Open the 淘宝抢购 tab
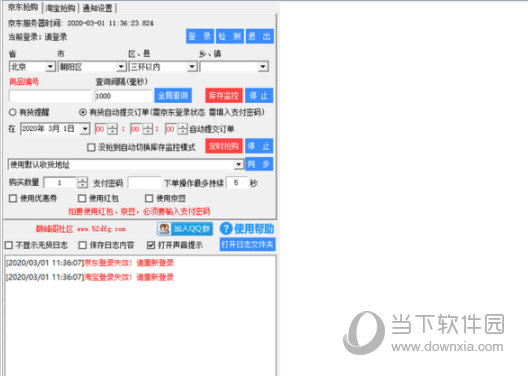 click(60, 8)
